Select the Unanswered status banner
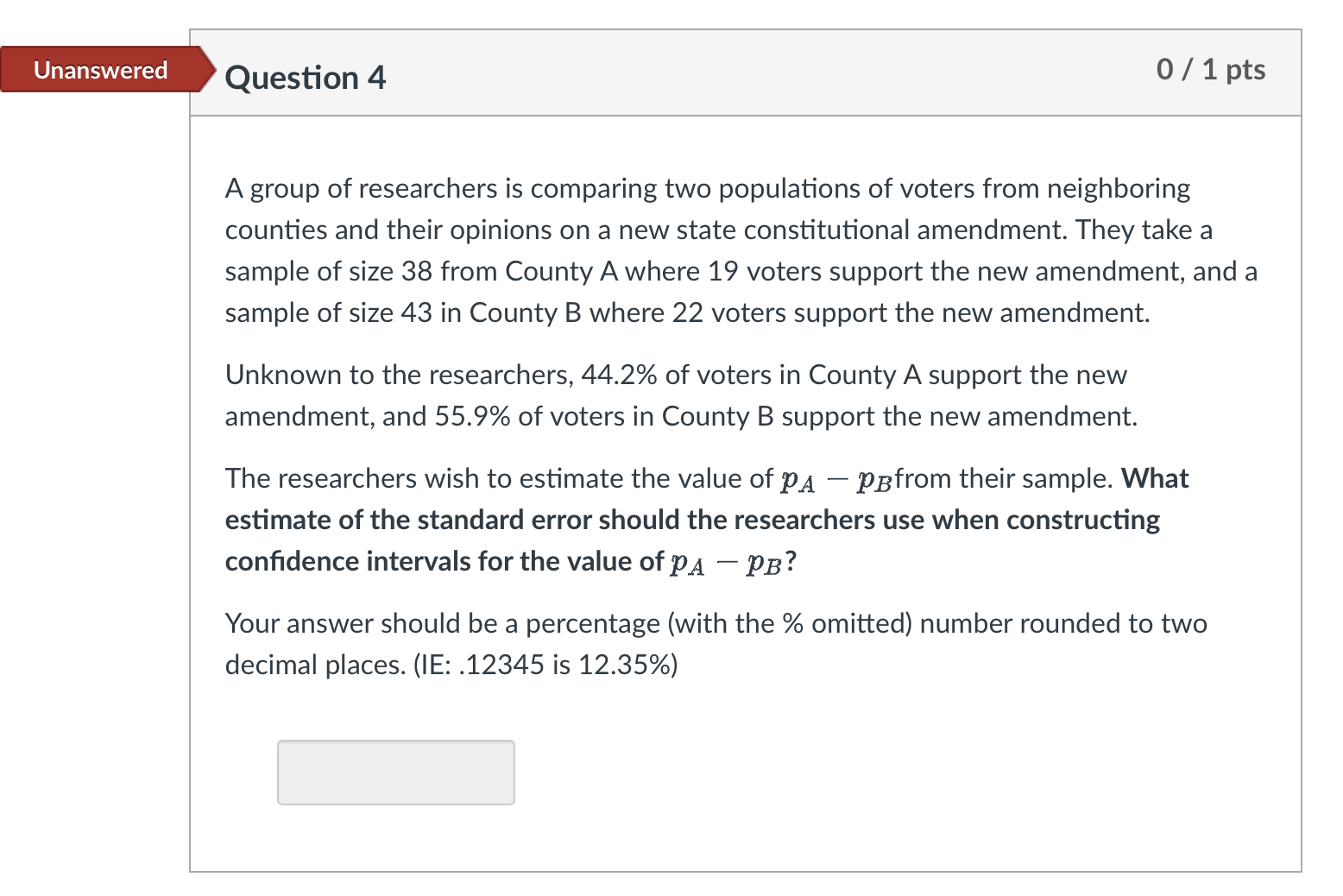Screen dimensions: 1343x896 [x=99, y=70]
